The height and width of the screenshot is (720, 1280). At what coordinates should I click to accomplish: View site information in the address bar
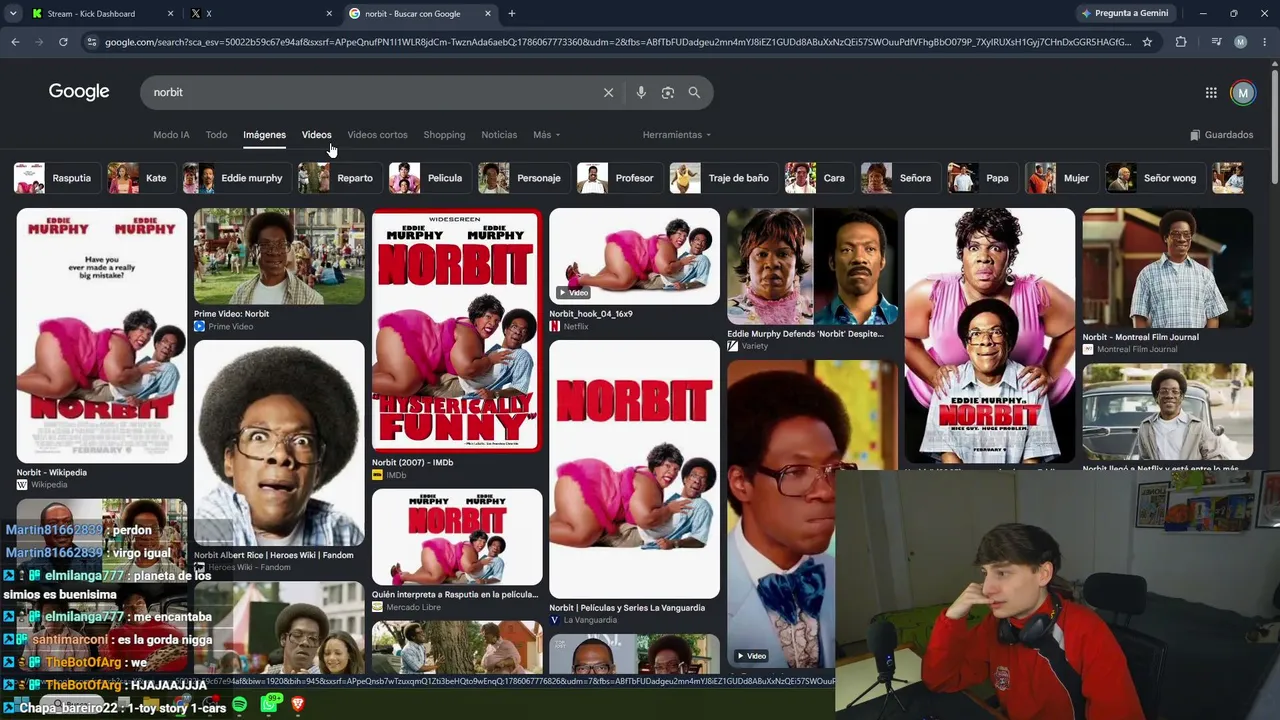[92, 42]
